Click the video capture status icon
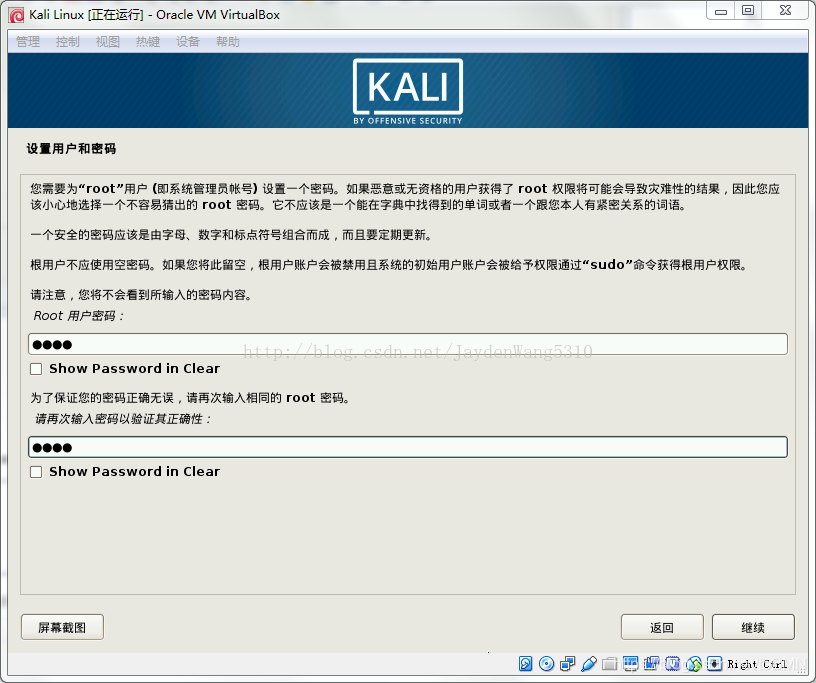The image size is (816, 683). pos(652,664)
